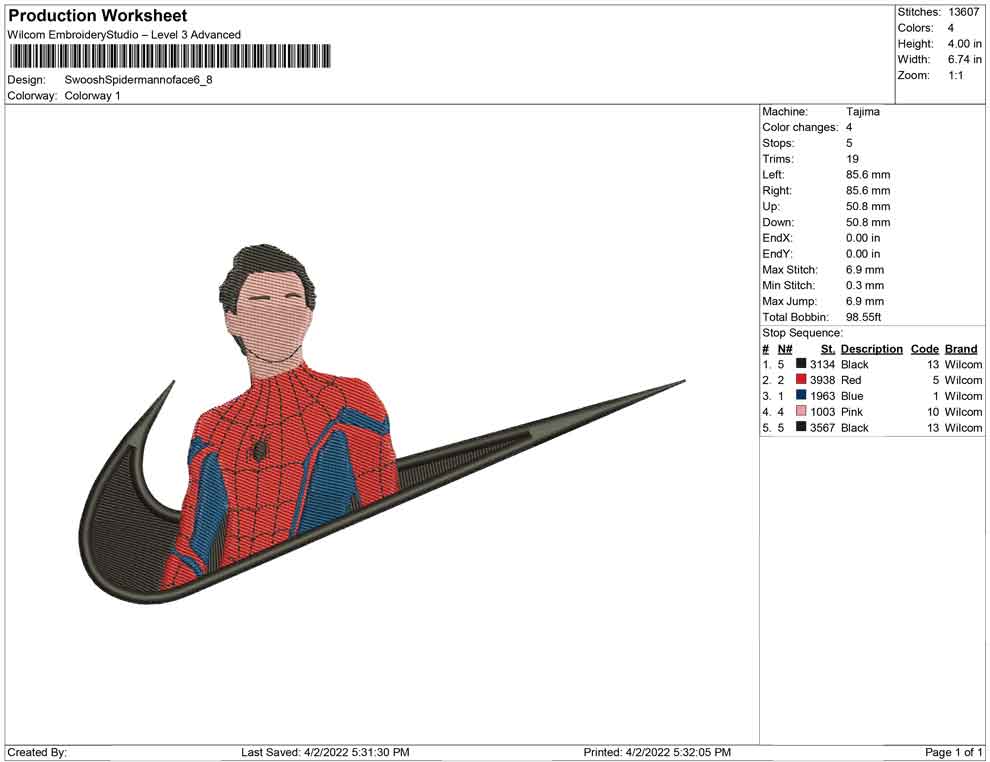Click the machine value 'Tajima'

pyautogui.click(x=862, y=112)
